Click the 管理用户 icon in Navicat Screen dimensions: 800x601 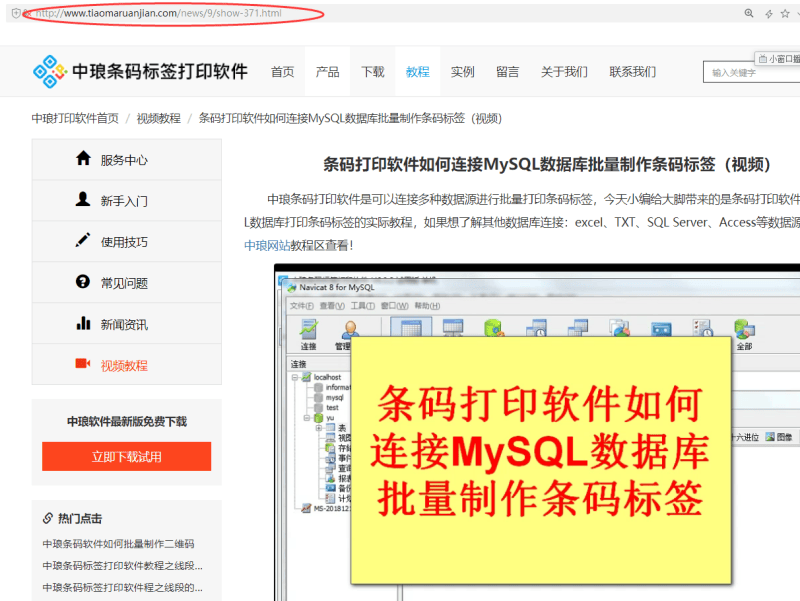point(349,329)
